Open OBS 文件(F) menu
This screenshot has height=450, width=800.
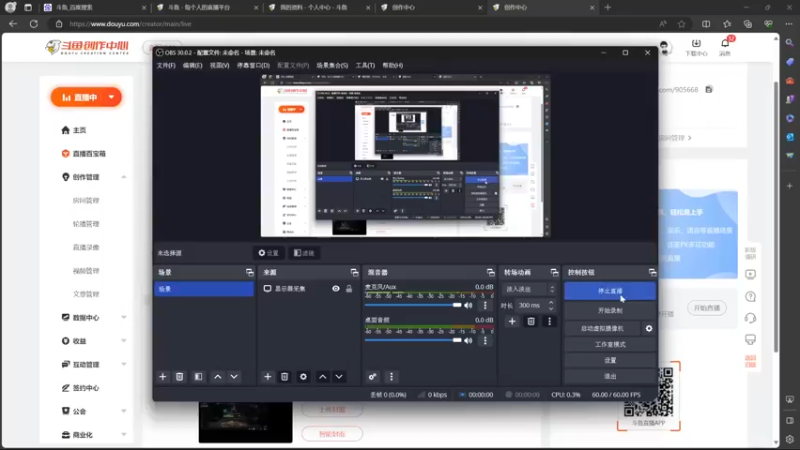click(166, 65)
